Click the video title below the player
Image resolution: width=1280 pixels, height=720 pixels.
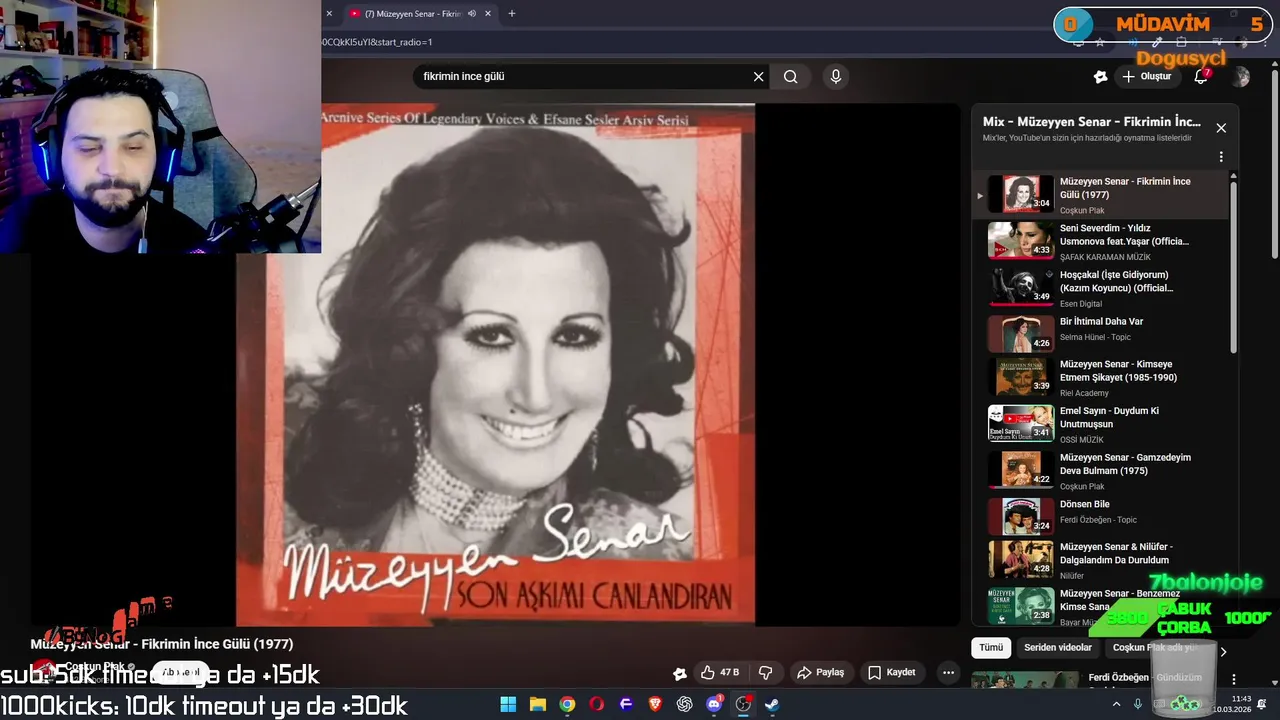click(162, 644)
